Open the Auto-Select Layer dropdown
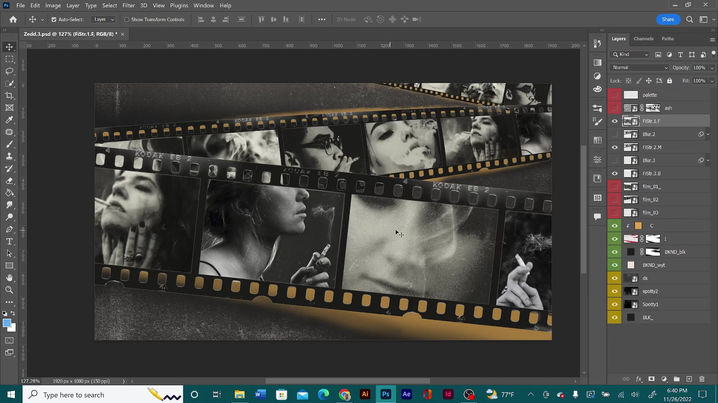Screen dimensions: 718x403 coord(103,19)
